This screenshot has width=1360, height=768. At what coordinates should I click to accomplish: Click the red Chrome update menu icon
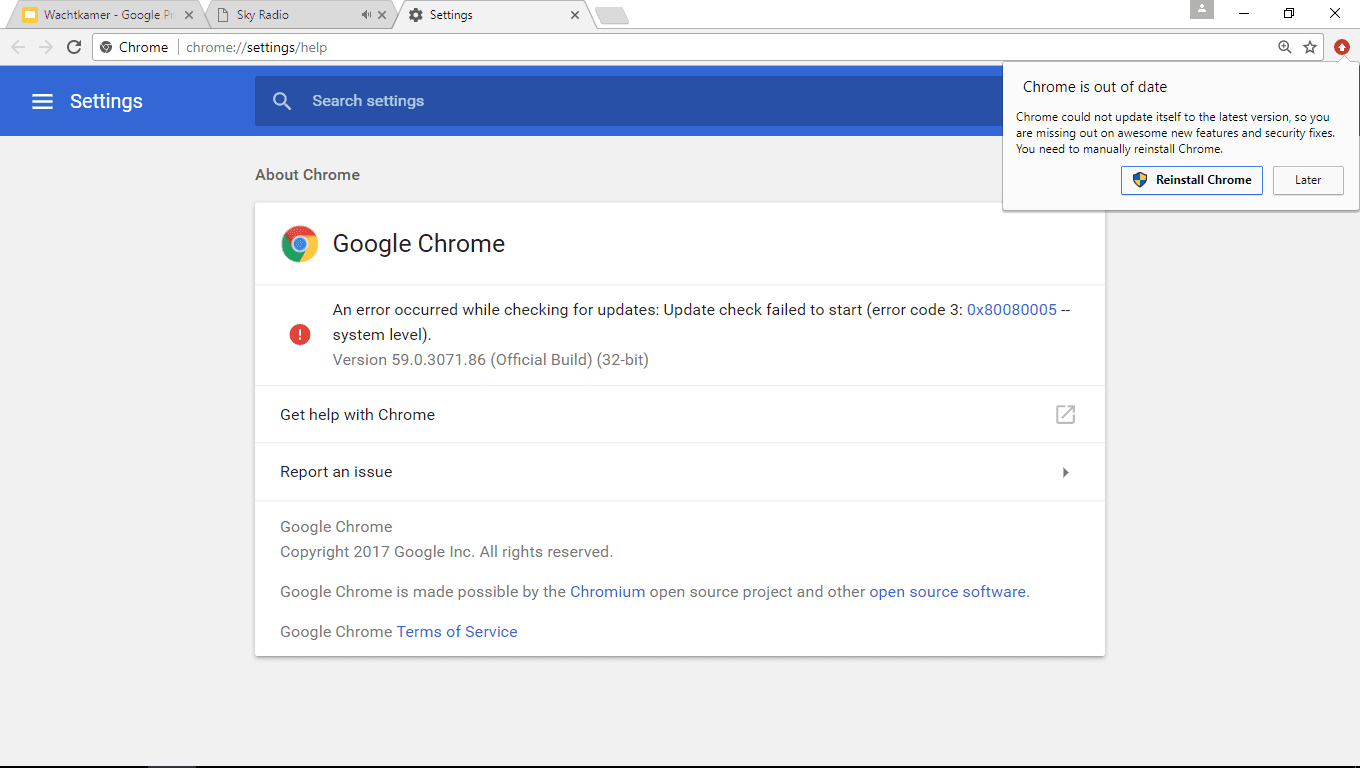pyautogui.click(x=1342, y=47)
